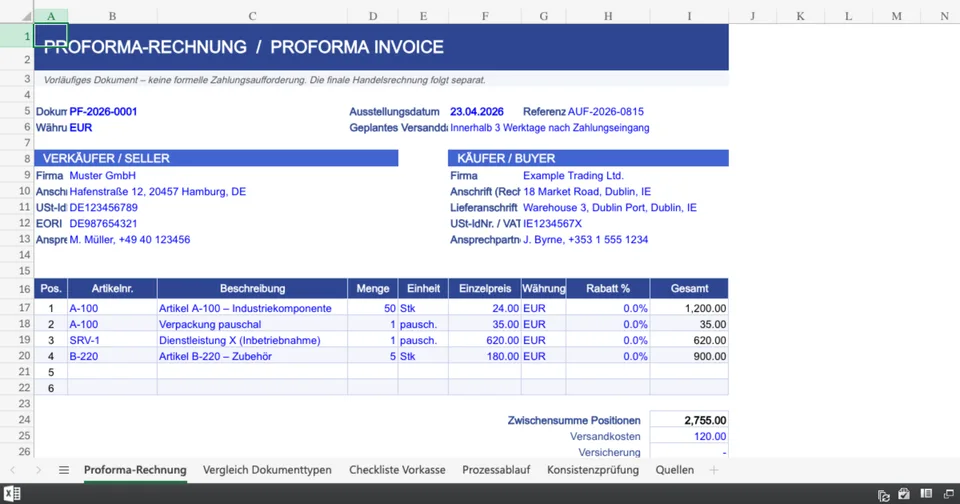Select column N header
Image resolution: width=960 pixels, height=504 pixels.
[x=944, y=17]
